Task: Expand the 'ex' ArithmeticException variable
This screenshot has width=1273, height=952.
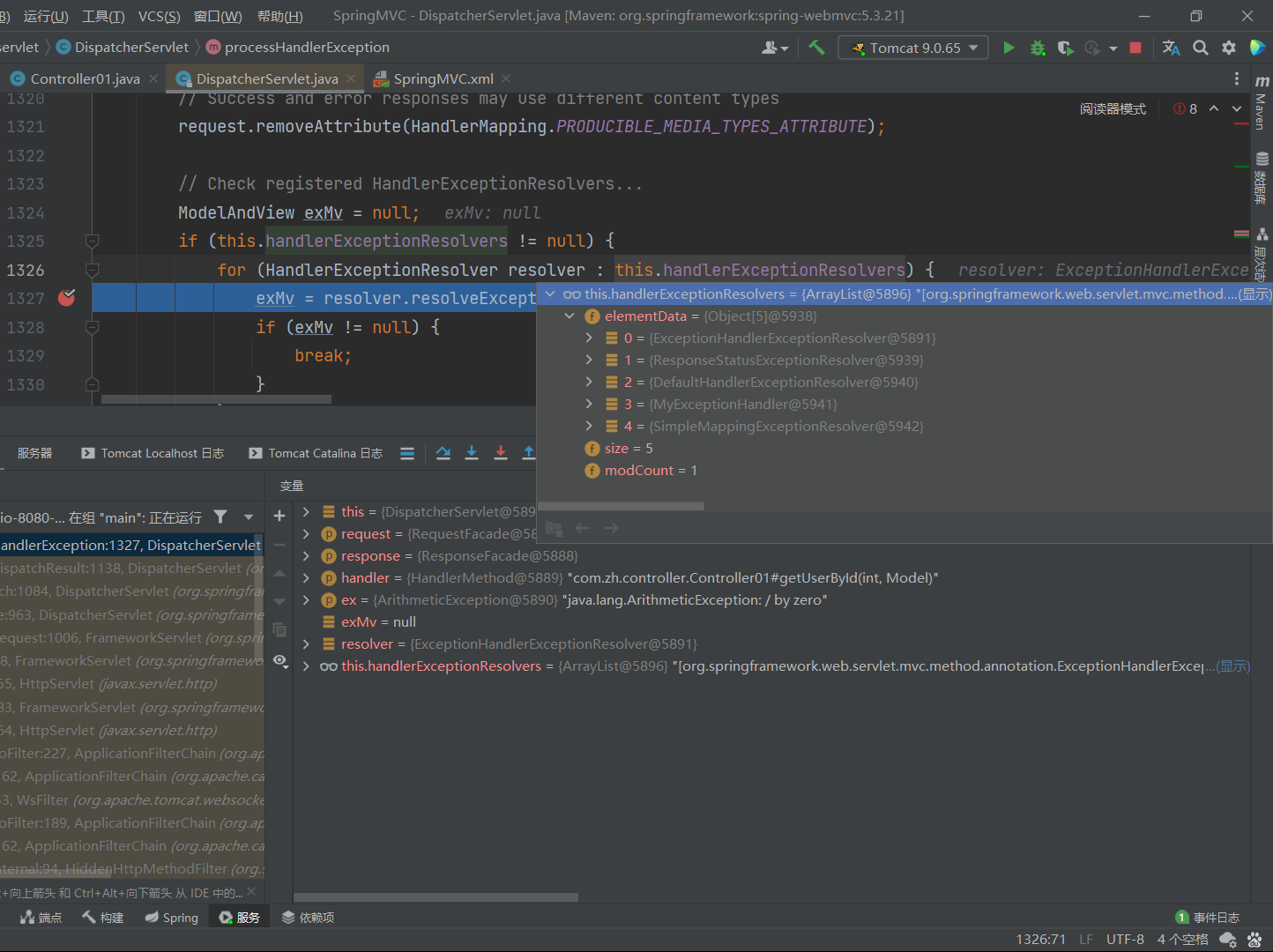Action: (x=306, y=600)
